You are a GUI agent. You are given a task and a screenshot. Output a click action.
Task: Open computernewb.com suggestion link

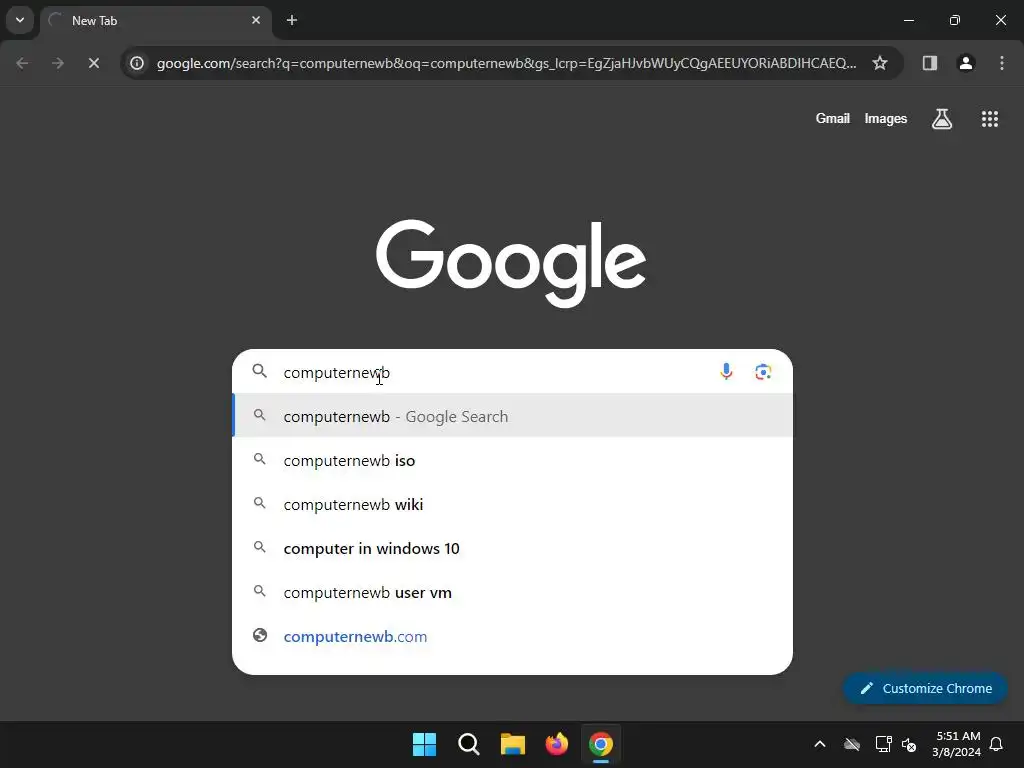[x=513, y=636]
